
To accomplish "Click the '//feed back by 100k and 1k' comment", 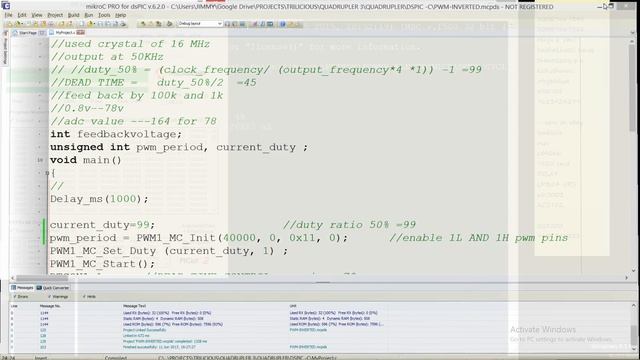I will click(x=136, y=96).
